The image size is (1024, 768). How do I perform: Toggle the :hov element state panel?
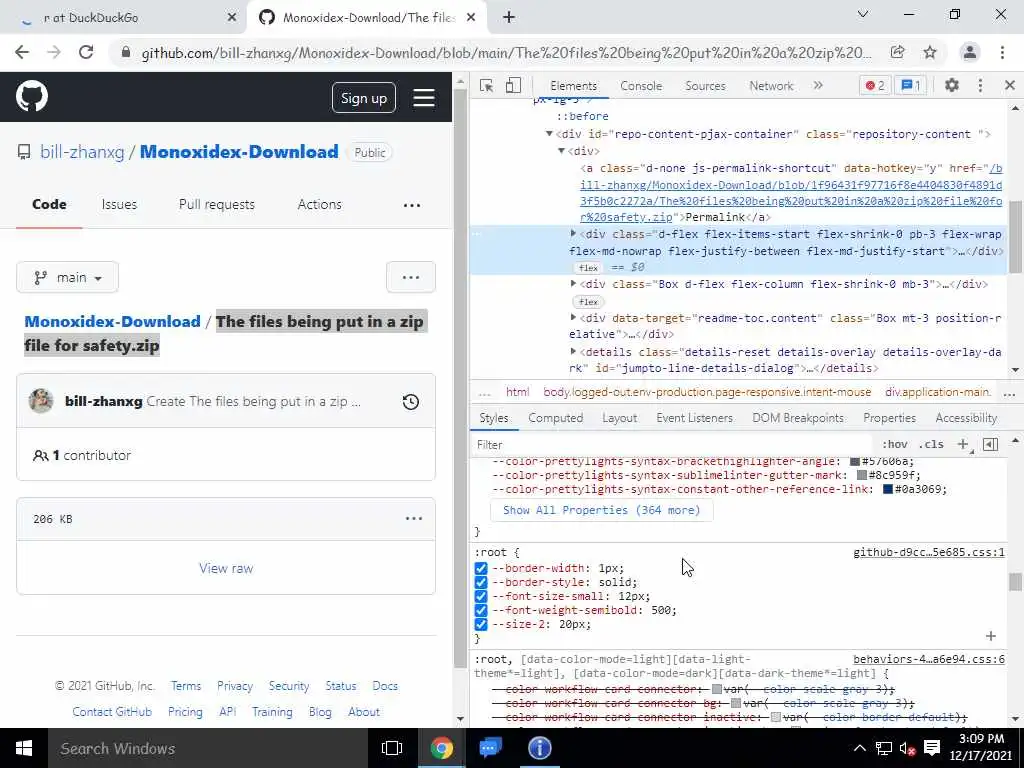895,444
